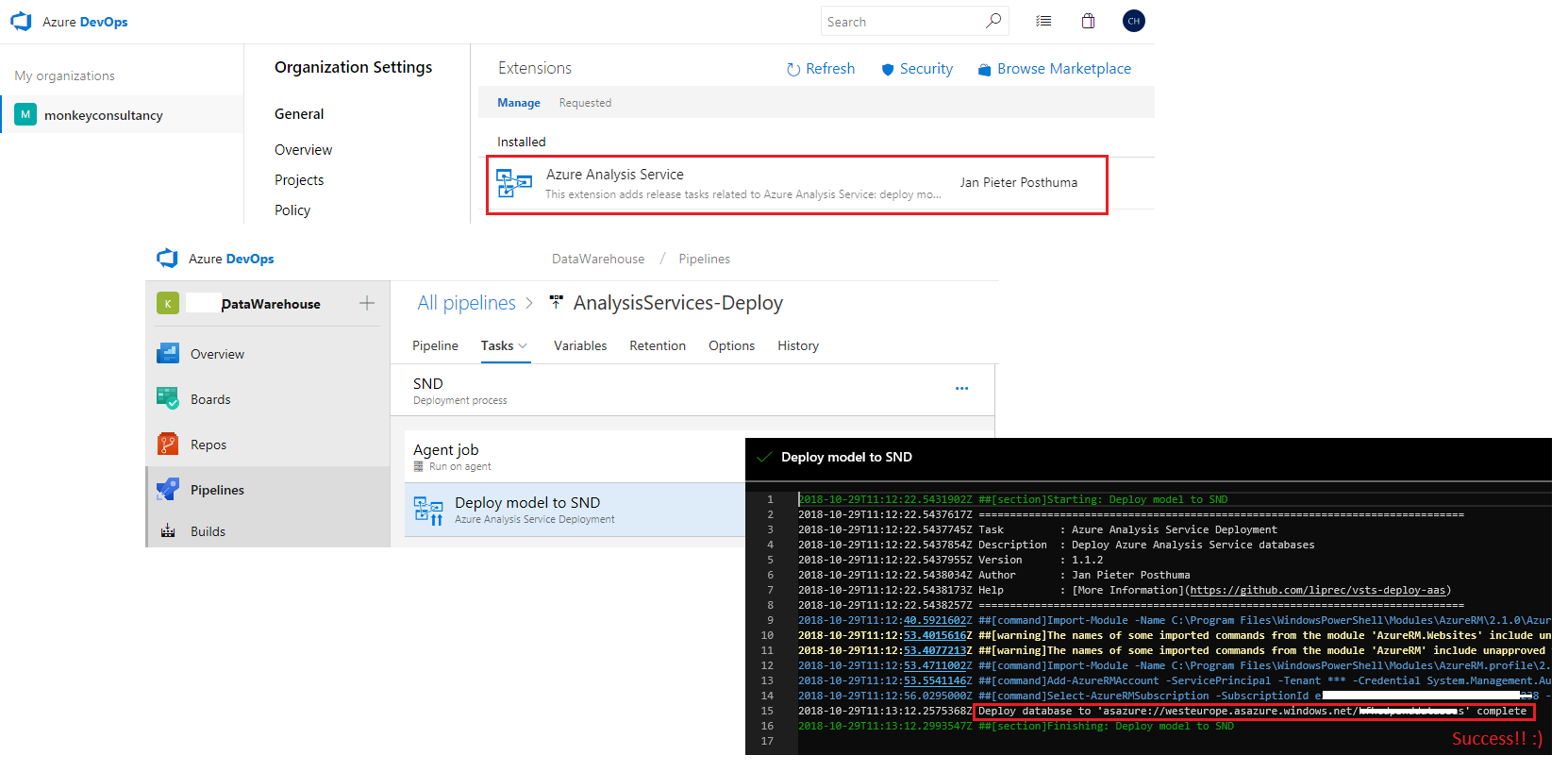This screenshot has height=772, width=1568.
Task: Click the Azure DevOps logo in pipelines window
Action: tap(167, 258)
